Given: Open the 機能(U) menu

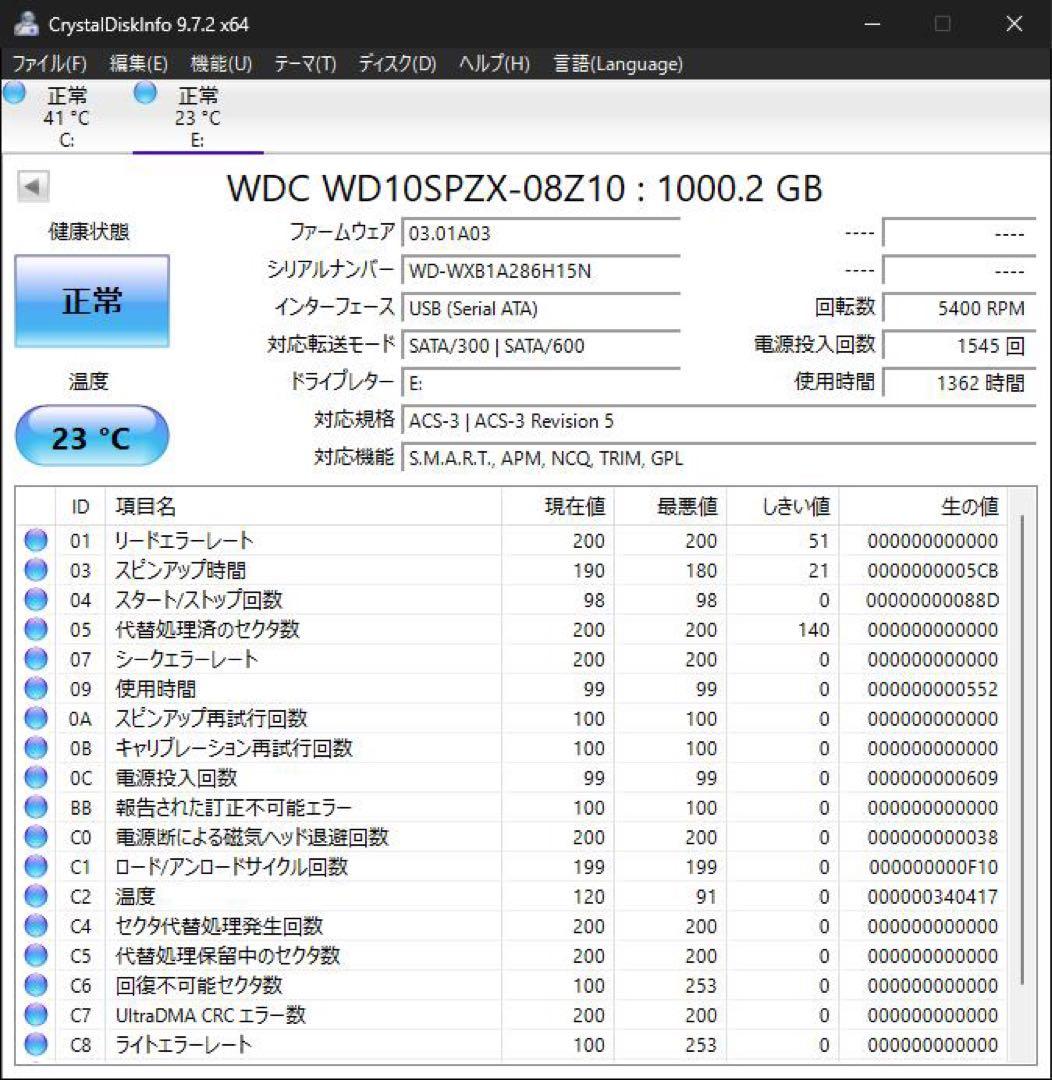Looking at the screenshot, I should pyautogui.click(x=216, y=63).
